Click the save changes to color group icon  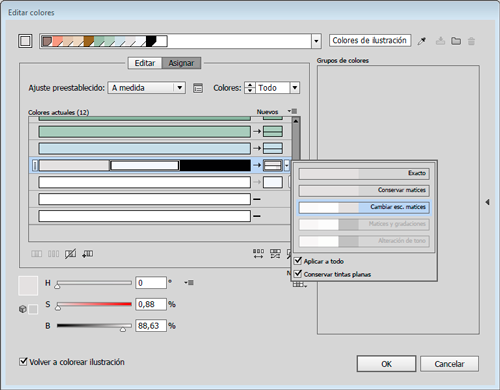pos(440,41)
